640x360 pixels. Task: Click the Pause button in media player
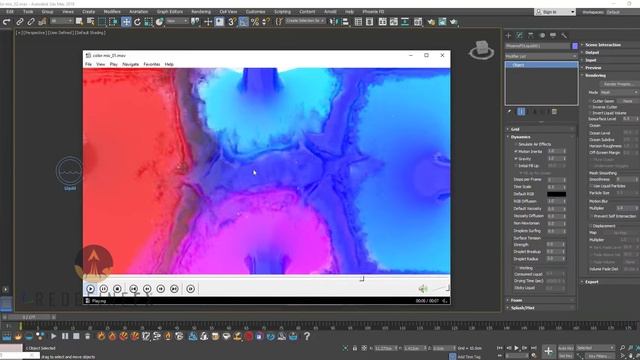(x=104, y=289)
